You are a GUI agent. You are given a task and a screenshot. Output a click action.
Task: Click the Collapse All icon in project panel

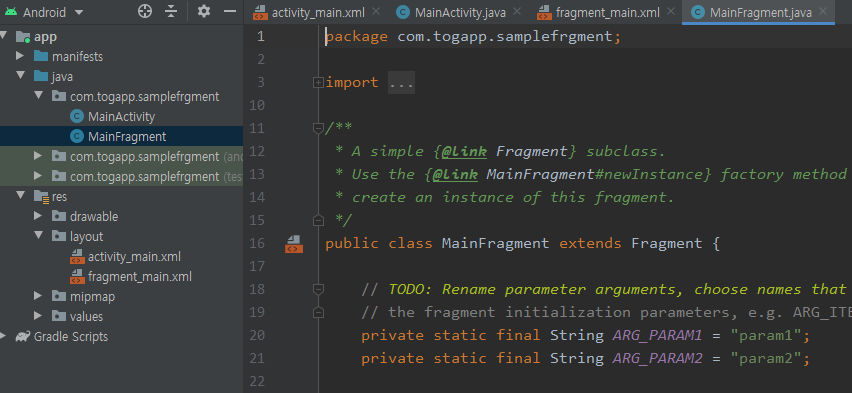[x=171, y=11]
